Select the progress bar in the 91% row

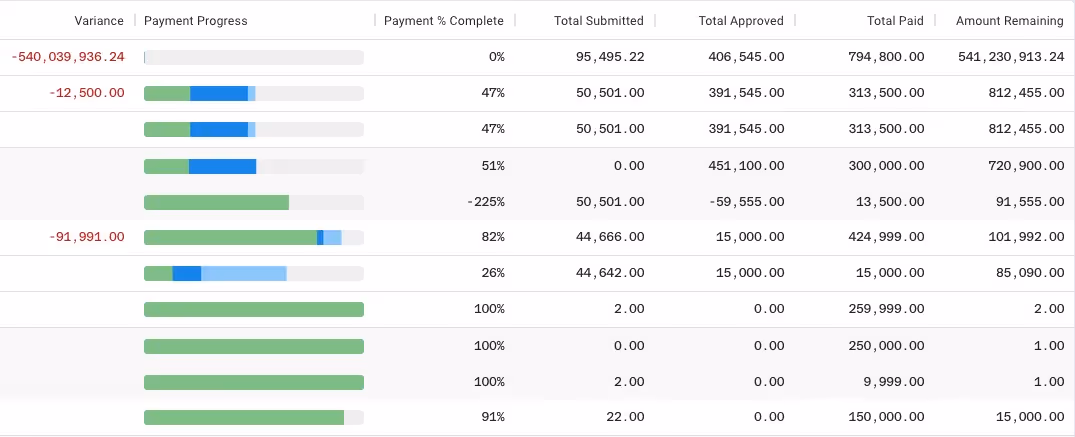pos(254,417)
